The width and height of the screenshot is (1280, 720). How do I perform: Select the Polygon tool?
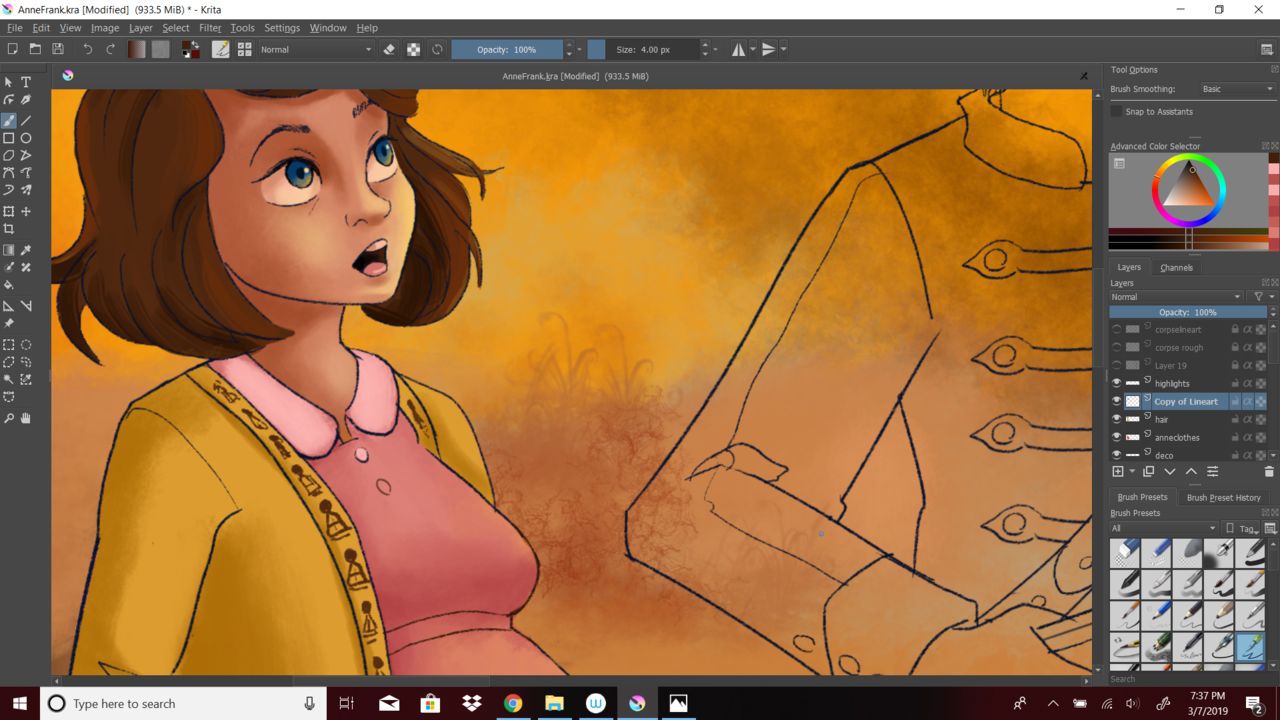9,155
